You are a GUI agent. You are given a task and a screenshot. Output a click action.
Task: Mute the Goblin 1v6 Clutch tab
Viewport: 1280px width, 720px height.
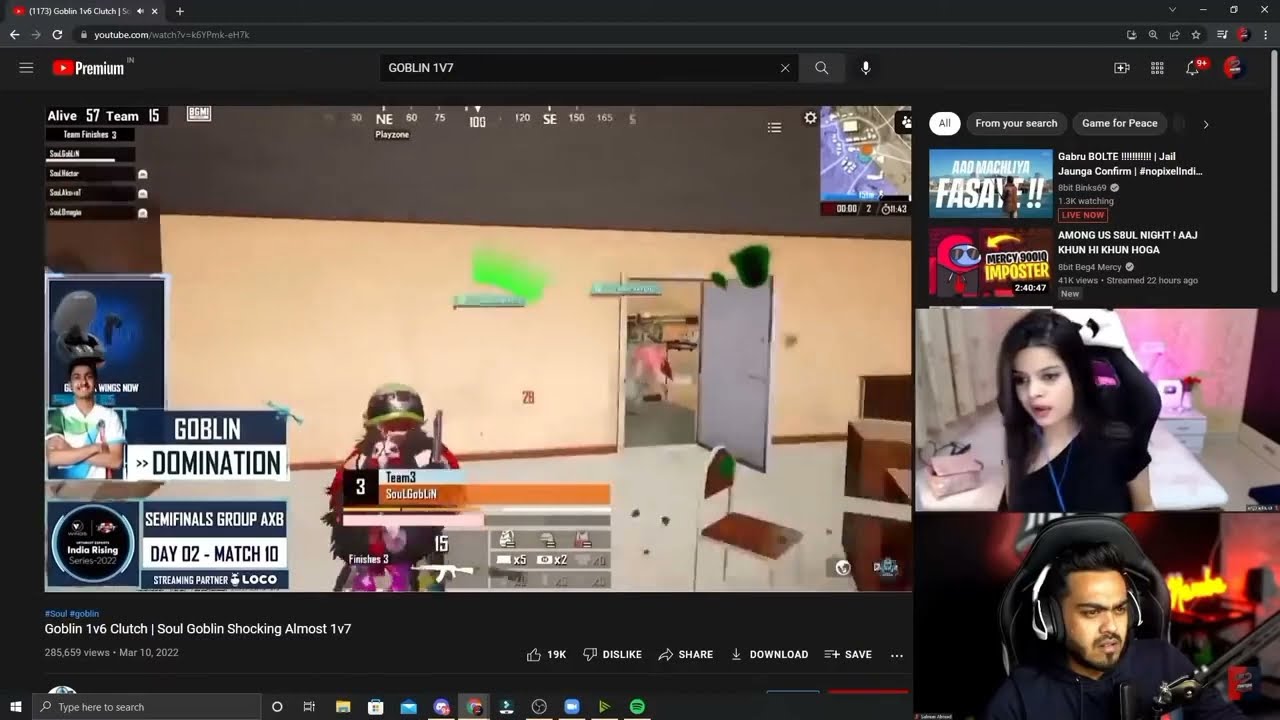coord(139,11)
